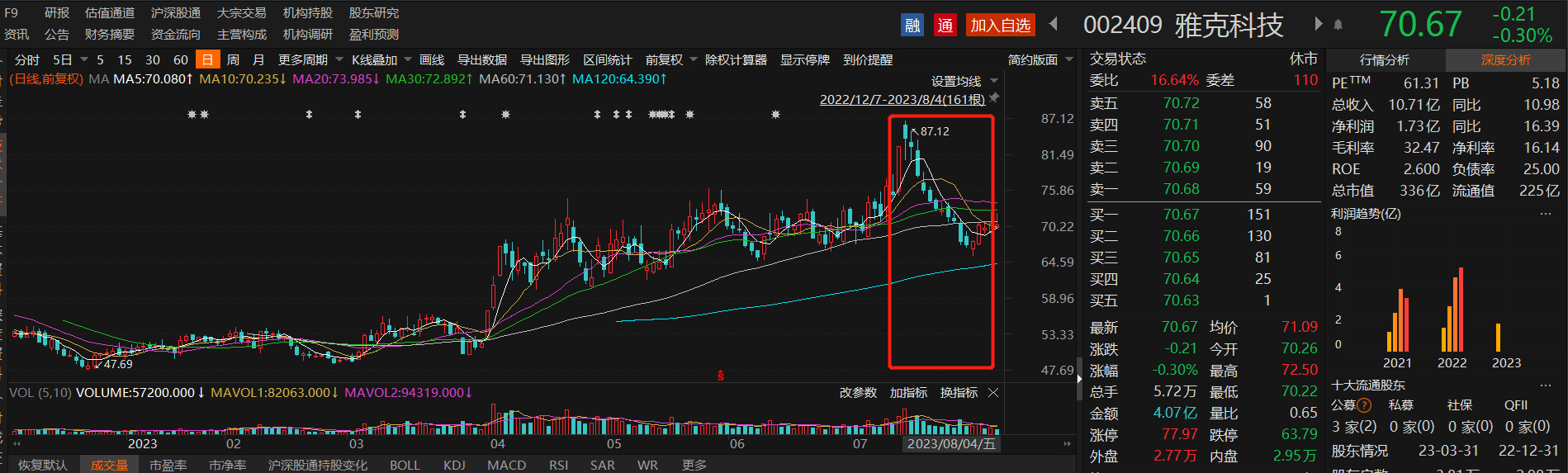1568x473 pixels.
Task: Collapse side panel with small triangle handle
Action: 1079,380
